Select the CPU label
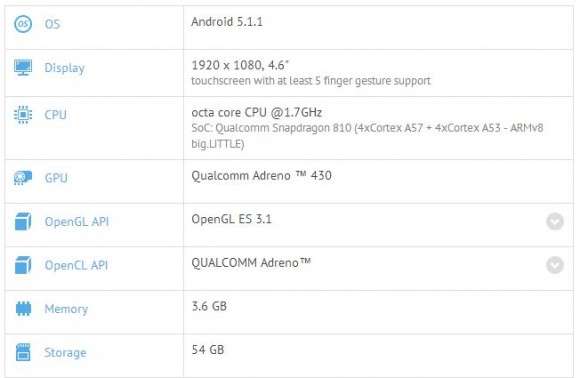 55,115
